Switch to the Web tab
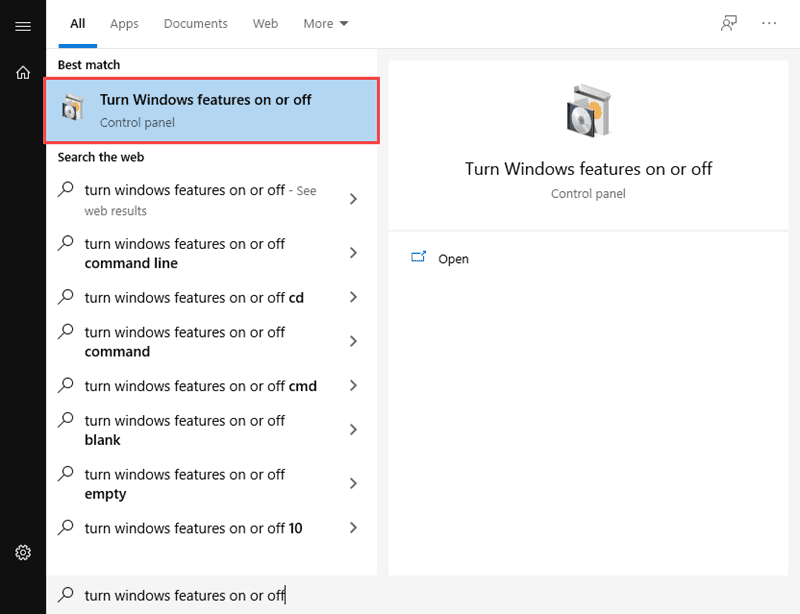This screenshot has width=800, height=614. point(265,23)
